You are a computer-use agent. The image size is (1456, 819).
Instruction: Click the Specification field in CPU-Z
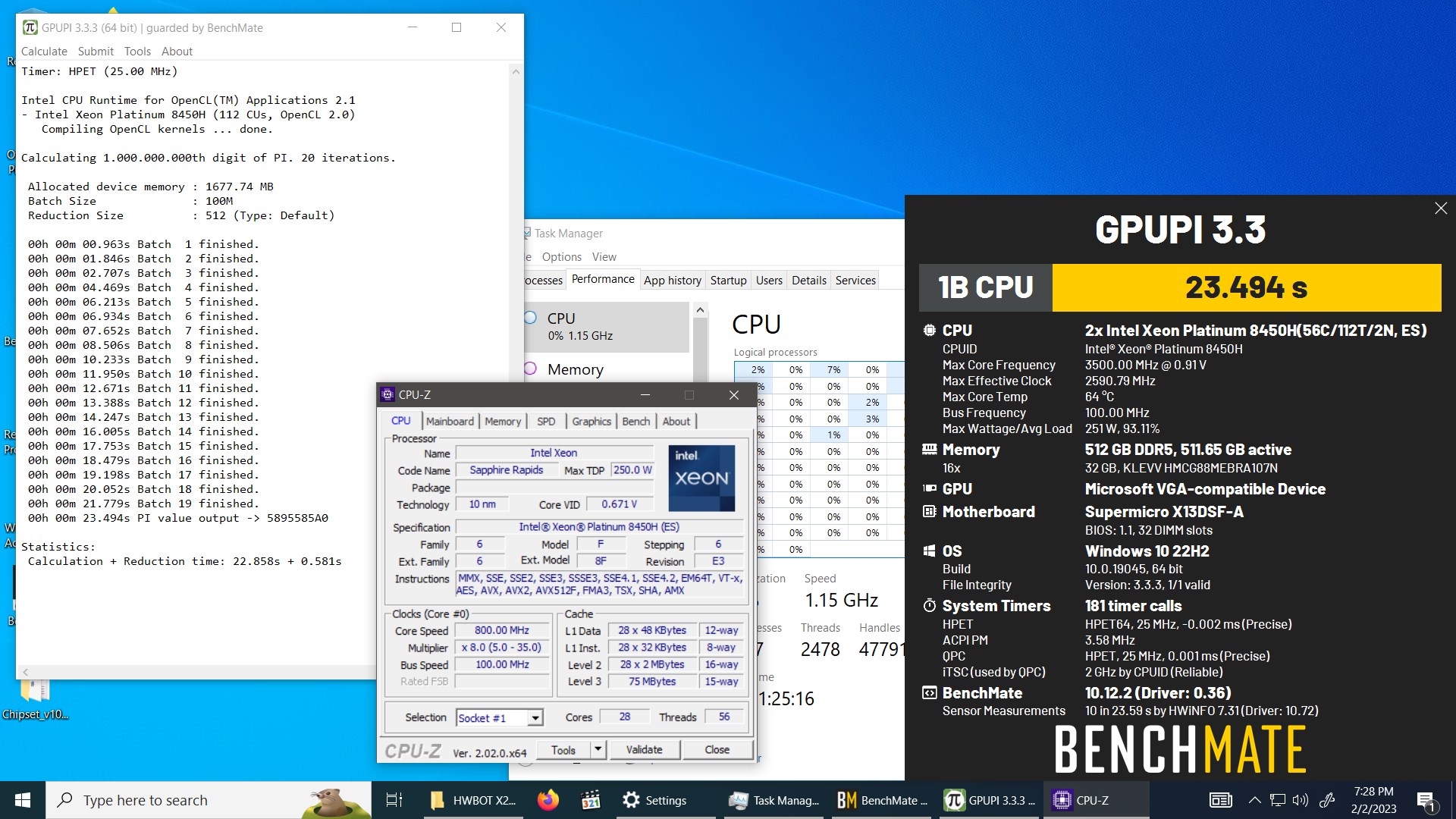pyautogui.click(x=599, y=527)
